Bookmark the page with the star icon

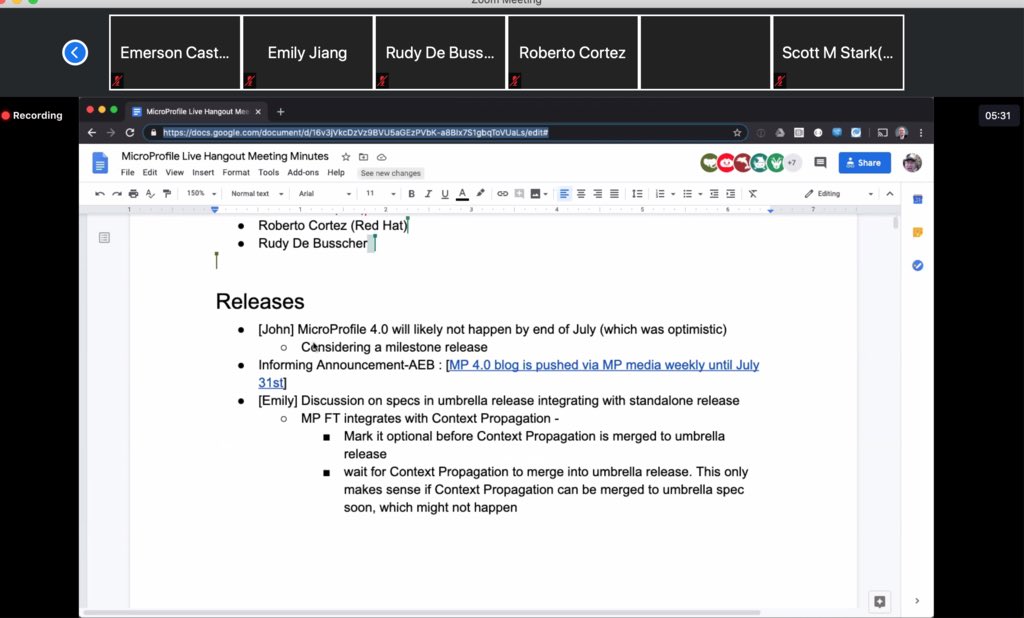[x=737, y=133]
